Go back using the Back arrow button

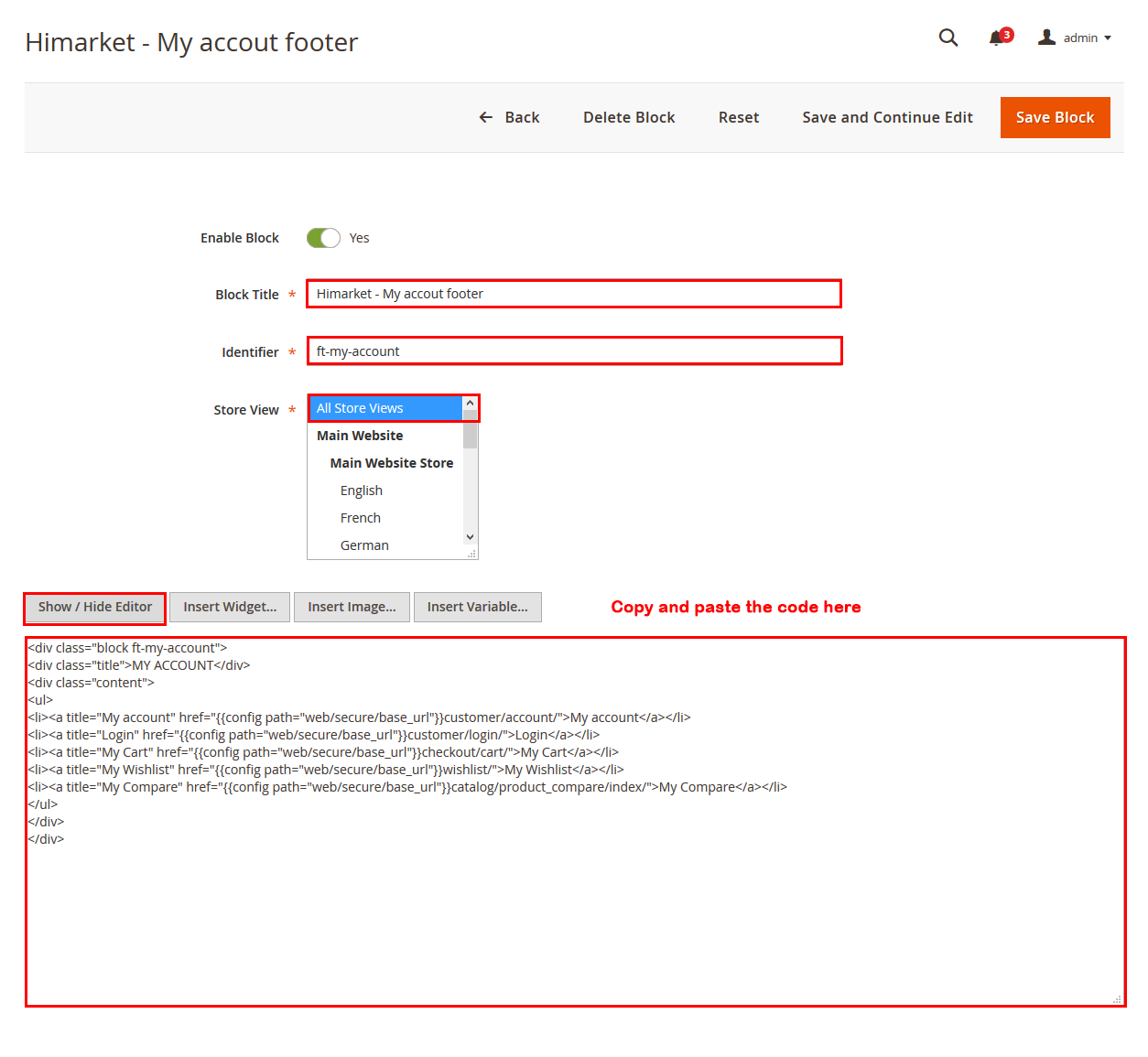pos(509,117)
